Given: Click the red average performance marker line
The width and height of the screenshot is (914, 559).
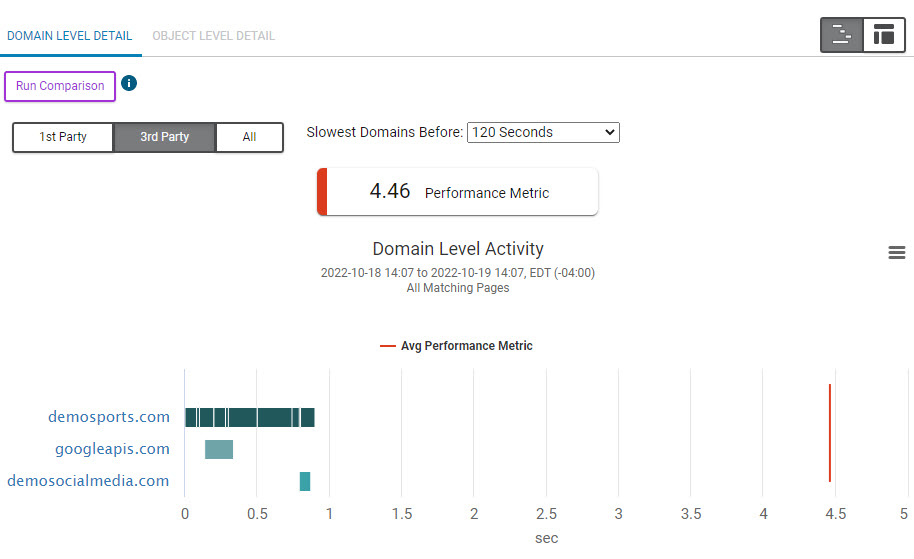Looking at the screenshot, I should (830, 432).
